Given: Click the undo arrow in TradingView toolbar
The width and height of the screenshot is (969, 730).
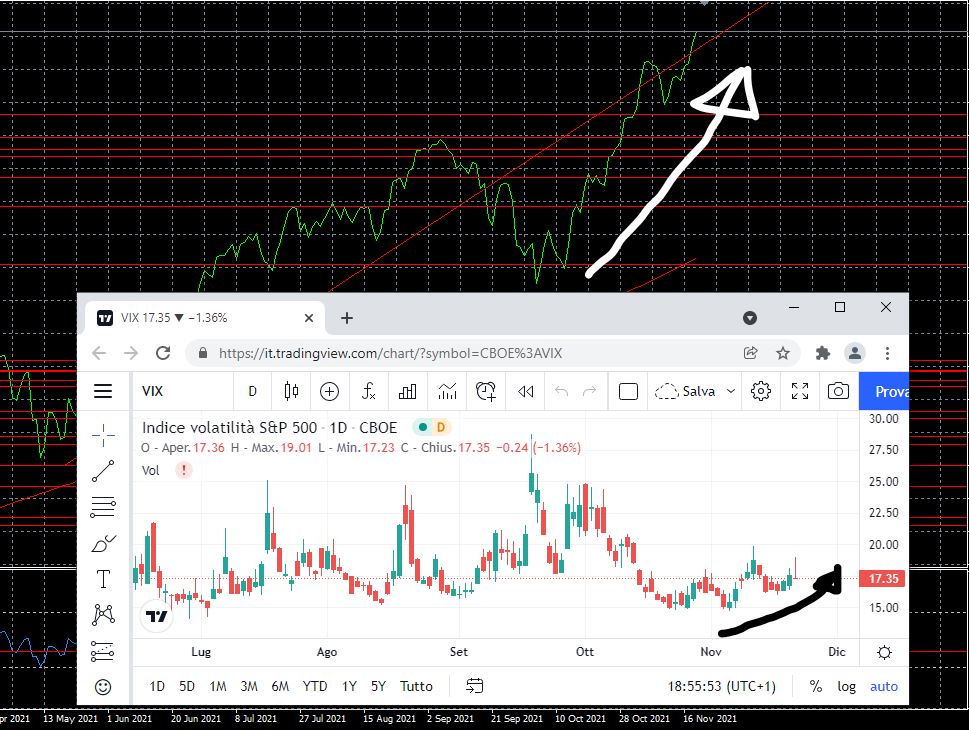Looking at the screenshot, I should tap(561, 391).
